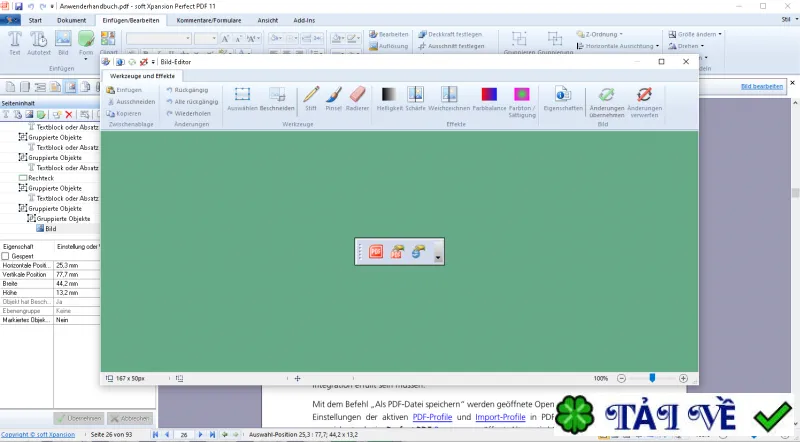Click zoom out minus in Bild-Editor
The image size is (800, 442).
(x=621, y=378)
